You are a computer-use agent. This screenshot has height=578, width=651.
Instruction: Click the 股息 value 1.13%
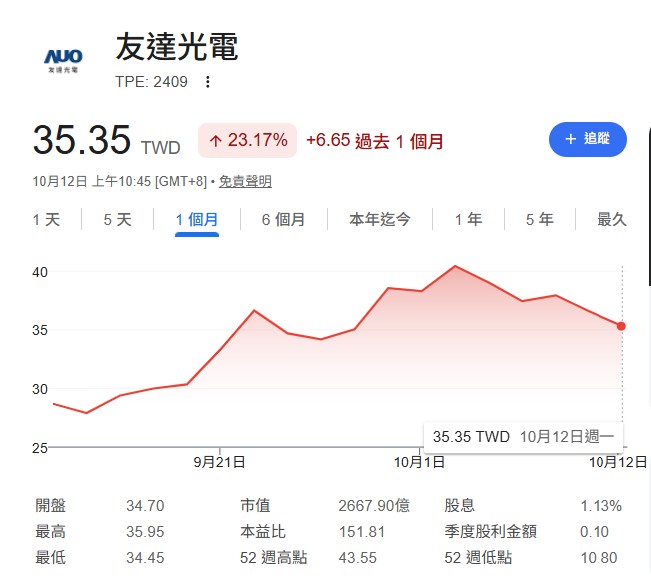coord(601,506)
